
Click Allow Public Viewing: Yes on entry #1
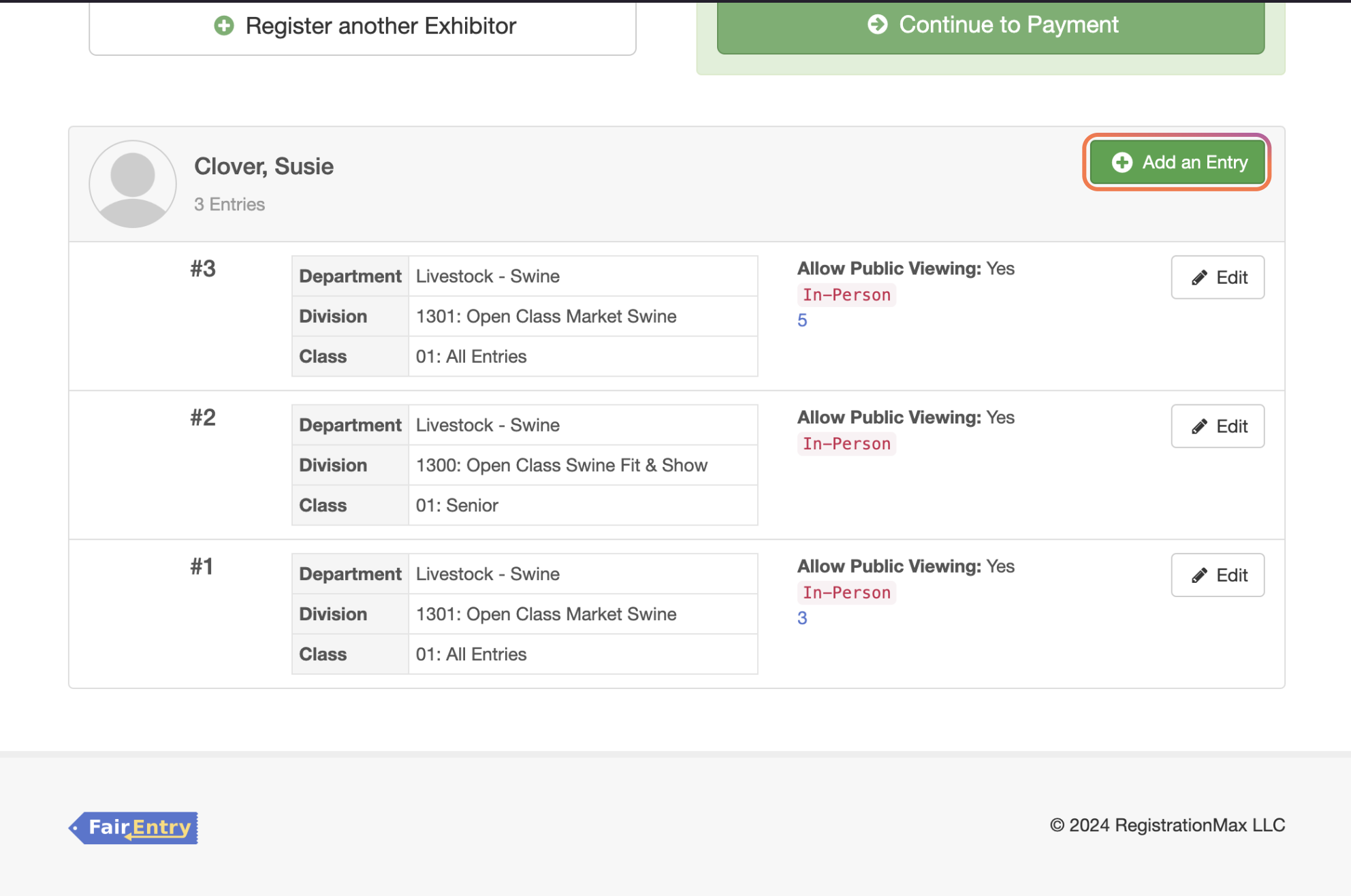point(906,566)
